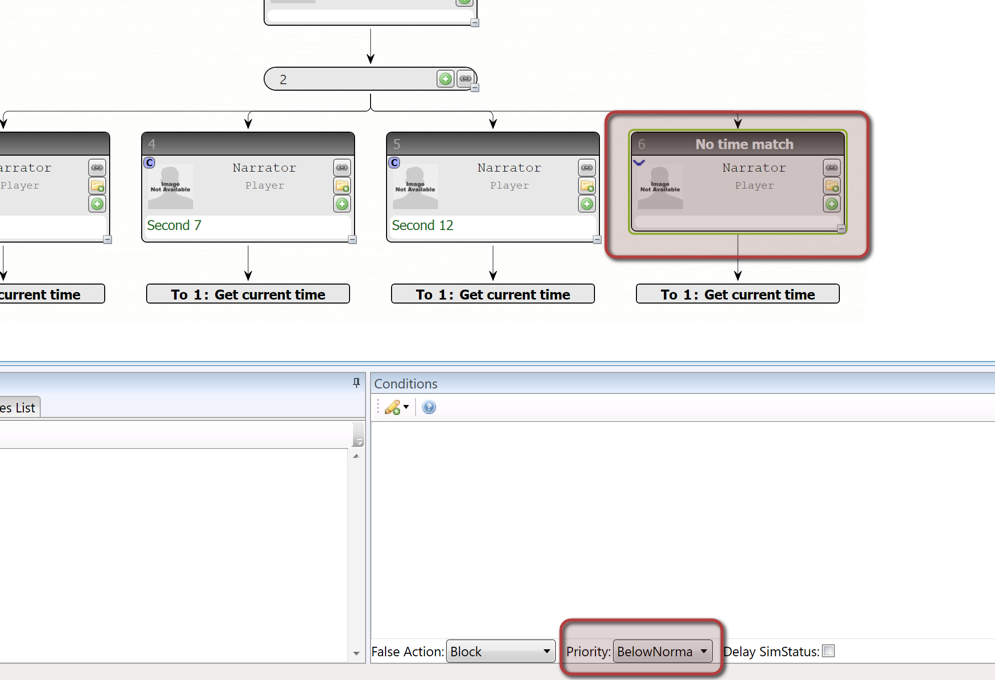The width and height of the screenshot is (995, 680).
Task: Collapse node 6 with its minus box
Action: click(x=841, y=229)
